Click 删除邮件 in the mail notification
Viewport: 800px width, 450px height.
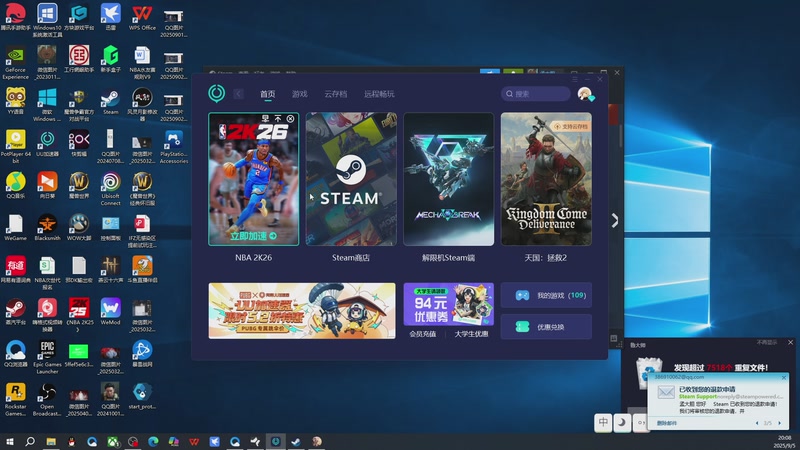click(x=666, y=423)
